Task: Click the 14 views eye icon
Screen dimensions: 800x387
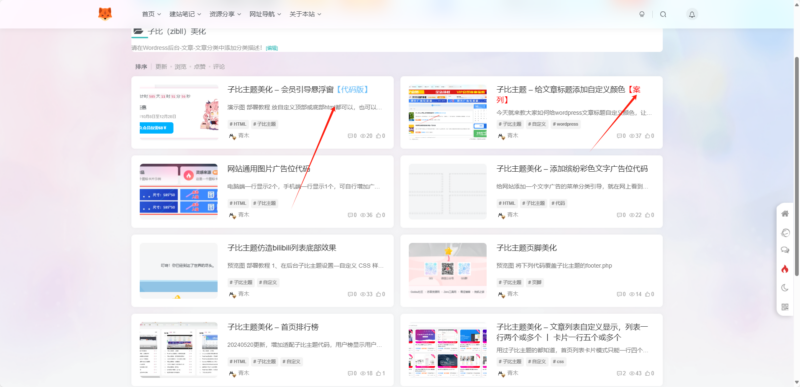Action: point(632,294)
